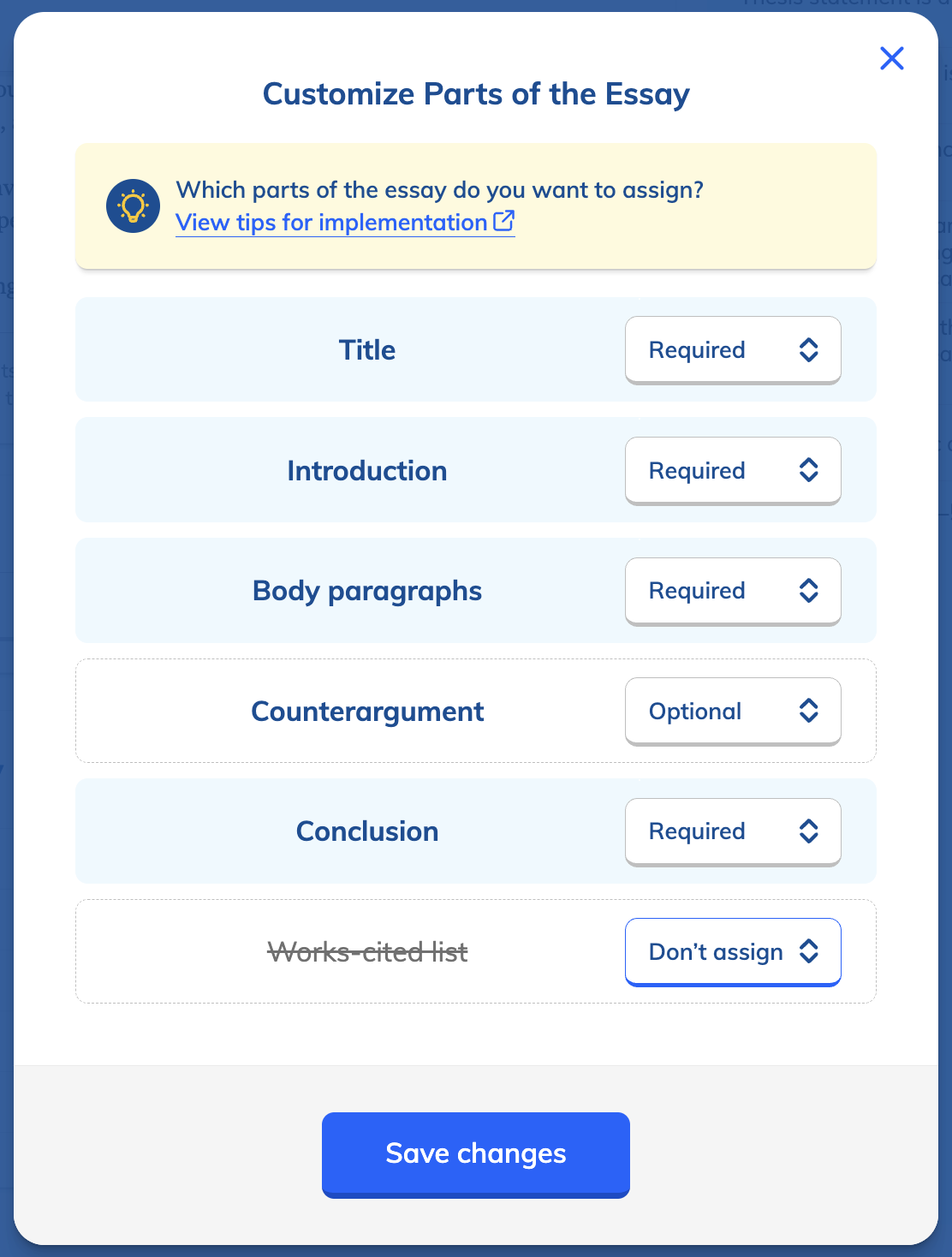Click the Conclusion row label
Image resolution: width=952 pixels, height=1257 pixels.
[366, 831]
